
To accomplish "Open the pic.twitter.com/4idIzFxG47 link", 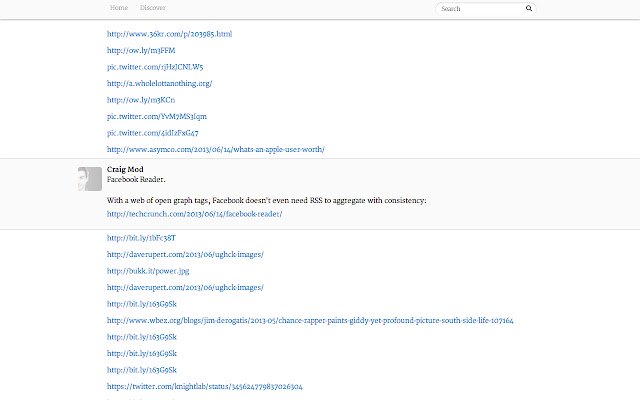I will pos(153,133).
